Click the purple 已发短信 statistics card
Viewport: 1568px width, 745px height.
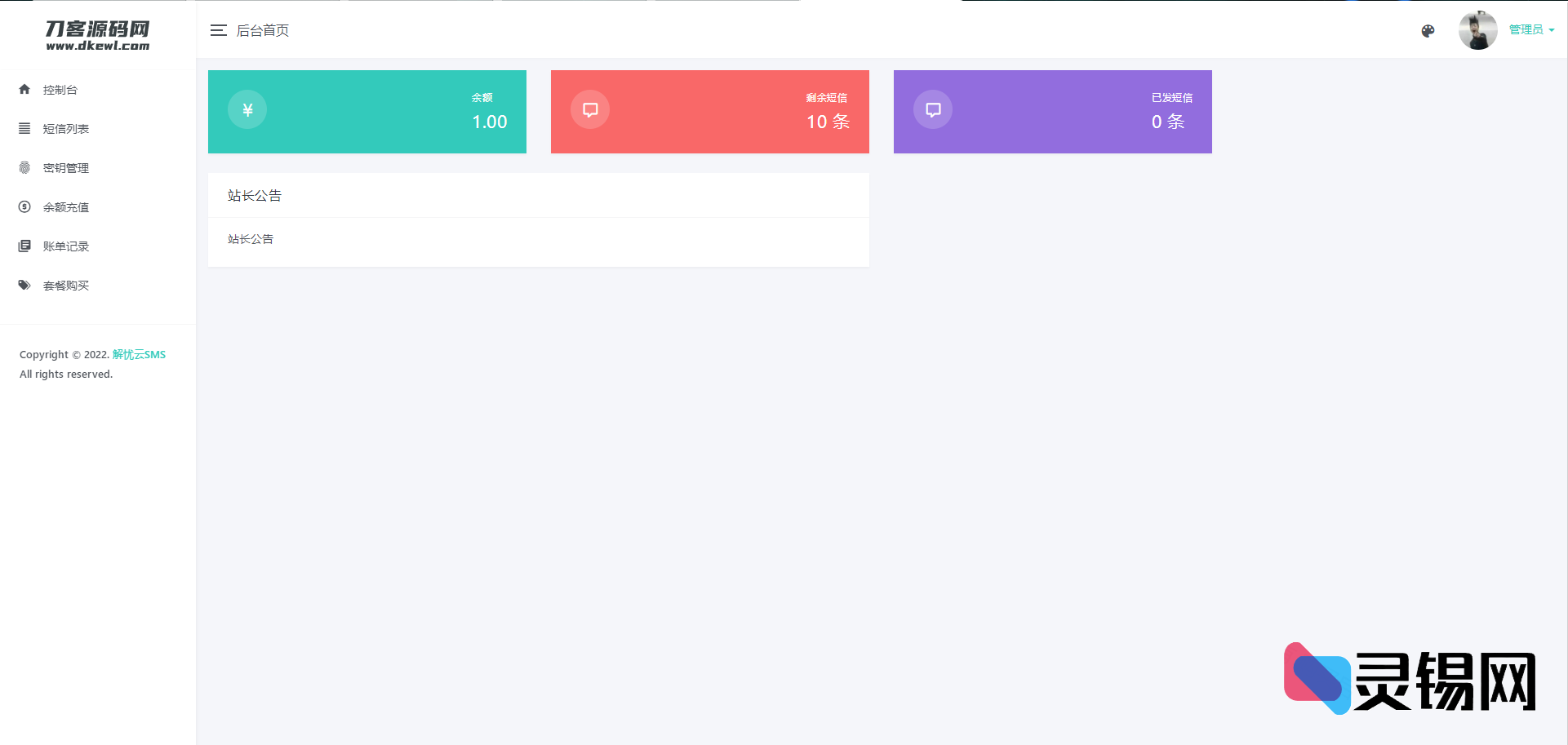(1052, 112)
